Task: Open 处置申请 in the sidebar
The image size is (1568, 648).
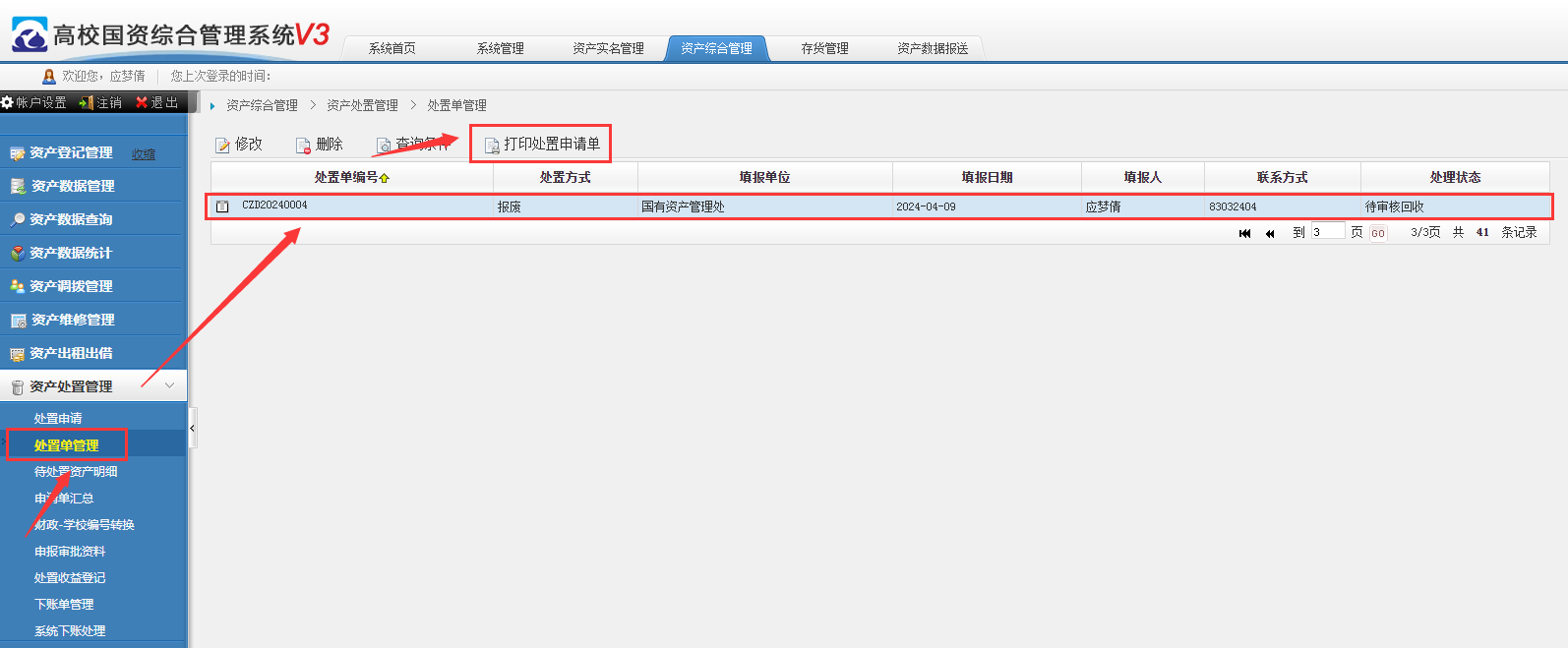Action: point(58,419)
